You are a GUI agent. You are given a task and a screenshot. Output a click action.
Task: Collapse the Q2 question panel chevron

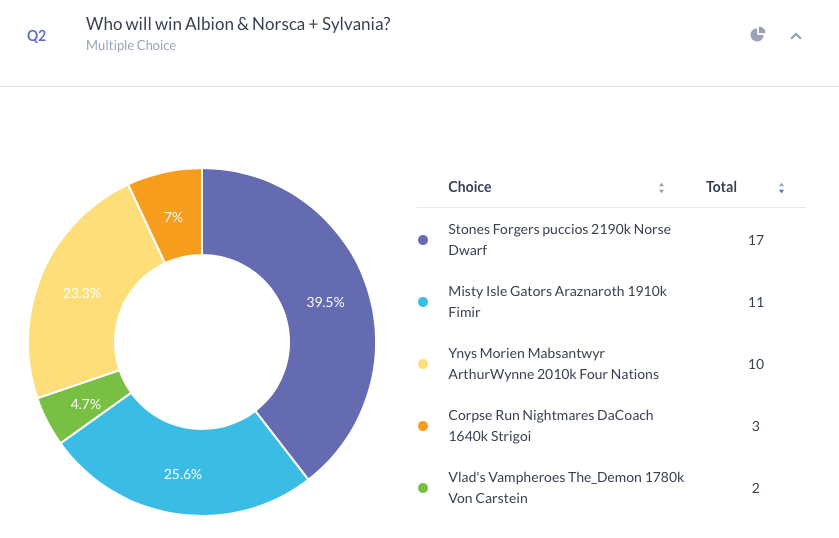pyautogui.click(x=796, y=36)
